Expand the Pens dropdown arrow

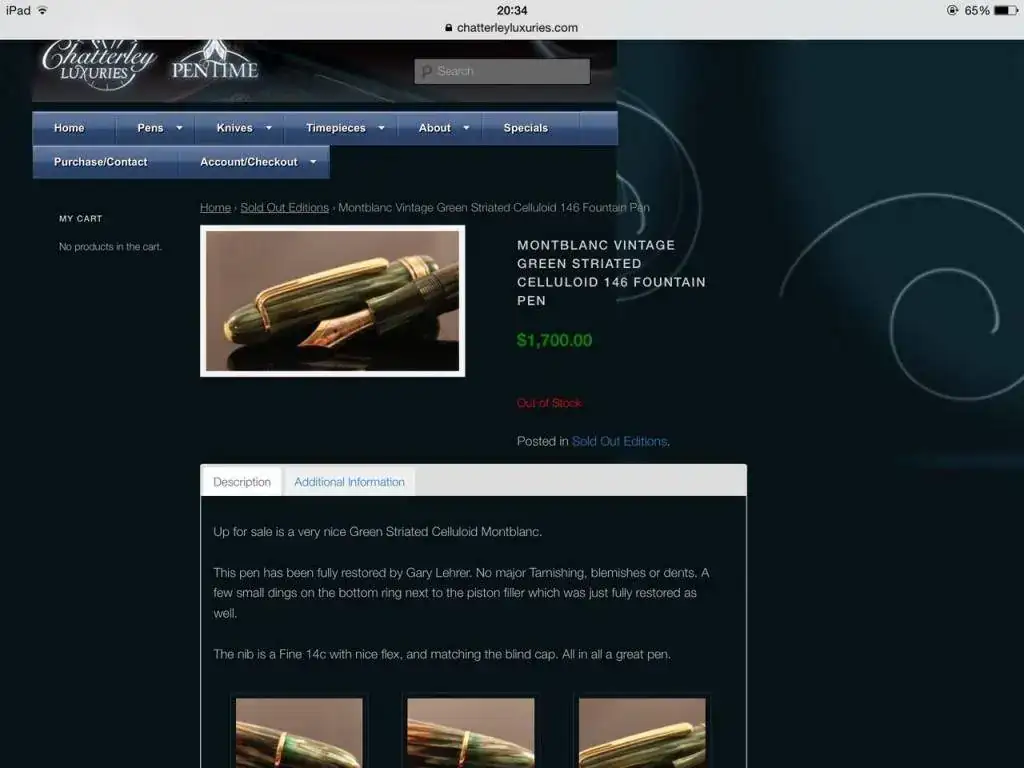pos(180,128)
